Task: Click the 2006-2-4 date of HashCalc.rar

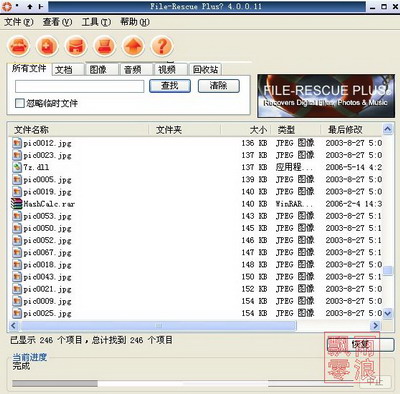Action: pos(354,204)
